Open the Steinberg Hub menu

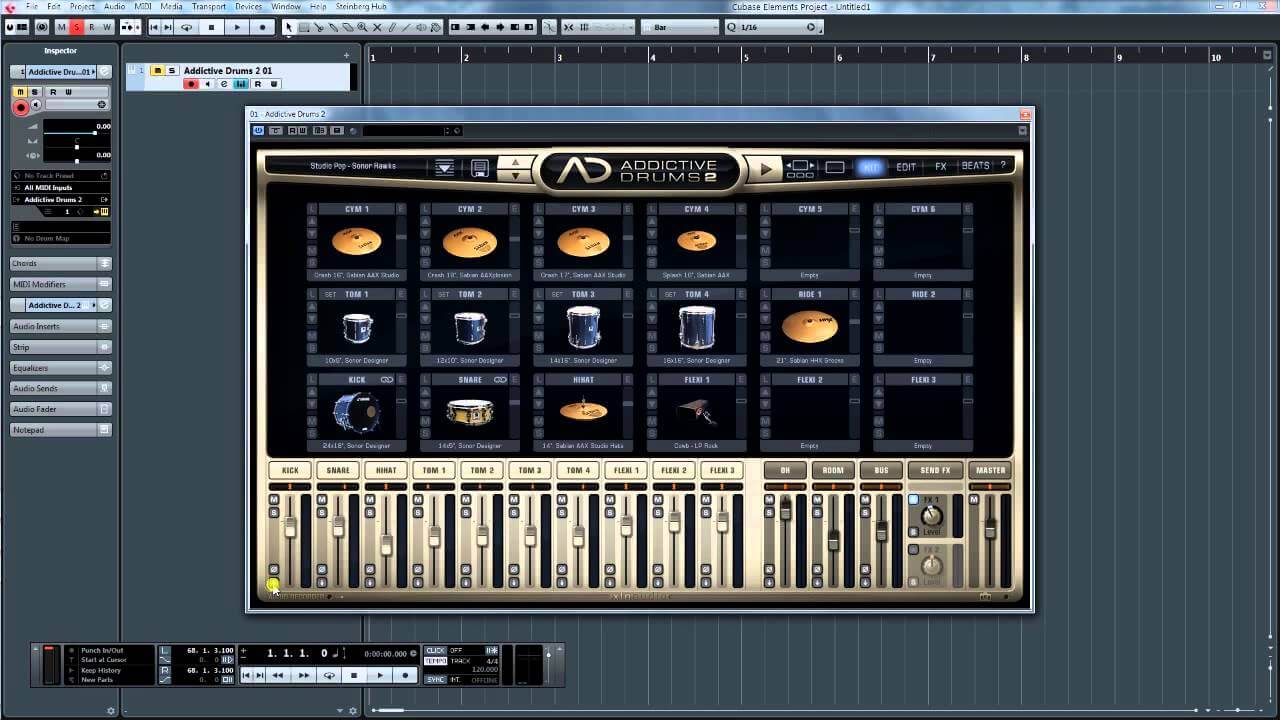pyautogui.click(x=361, y=6)
